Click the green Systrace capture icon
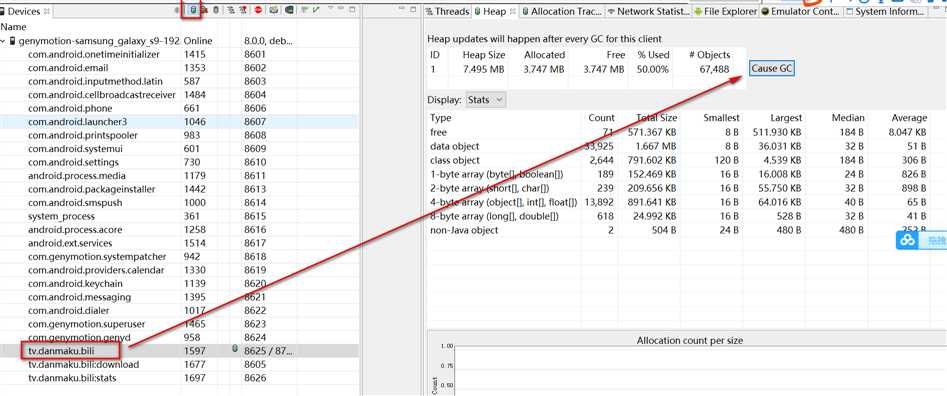Viewport: 947px width, 396px height. (x=304, y=10)
